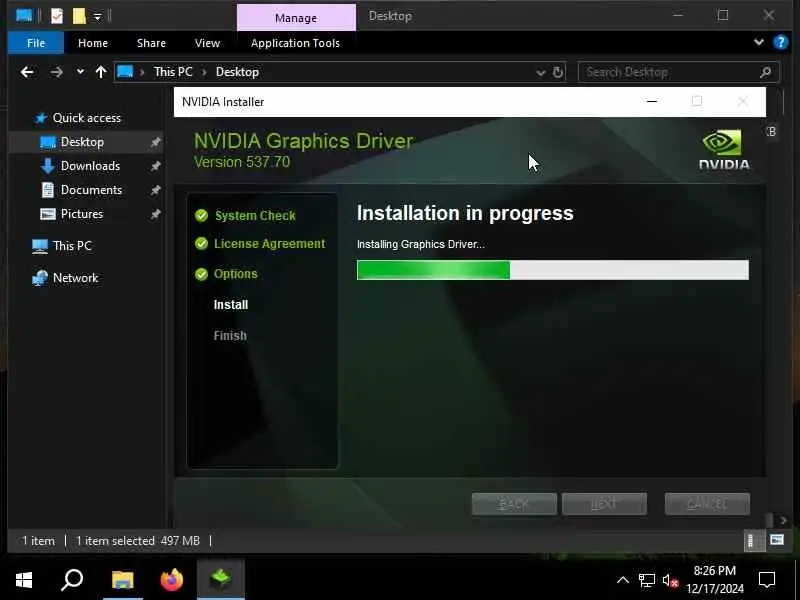Viewport: 800px width, 600px height.
Task: Select the Application Tools tab
Action: 295,43
